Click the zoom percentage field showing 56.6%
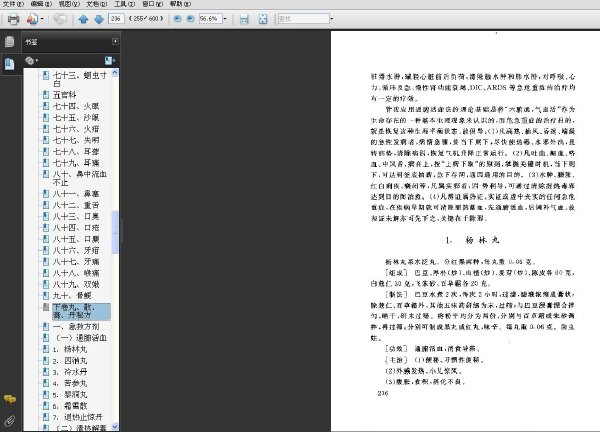Viewport: 600px width, 432px height. click(210, 18)
